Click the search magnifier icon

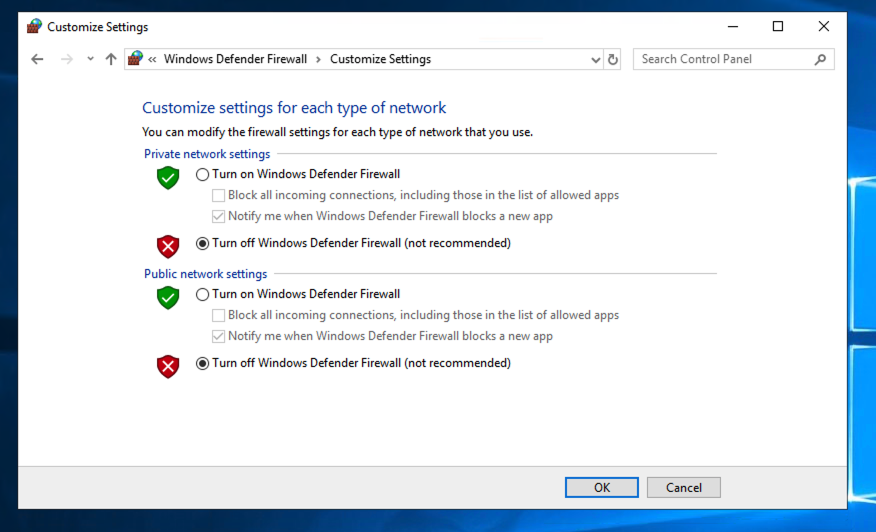pyautogui.click(x=820, y=59)
